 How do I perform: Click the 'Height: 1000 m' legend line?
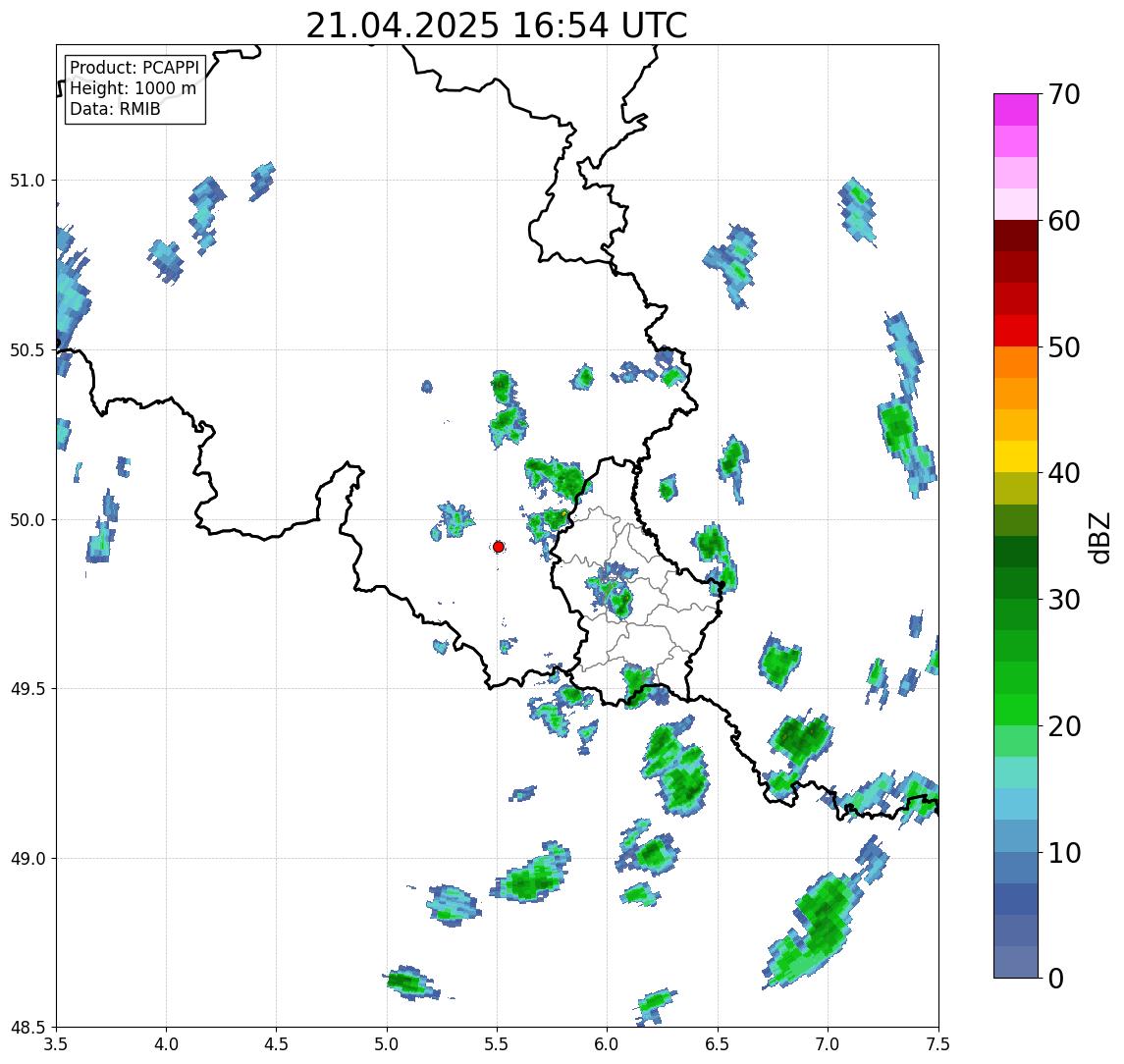tap(133, 88)
